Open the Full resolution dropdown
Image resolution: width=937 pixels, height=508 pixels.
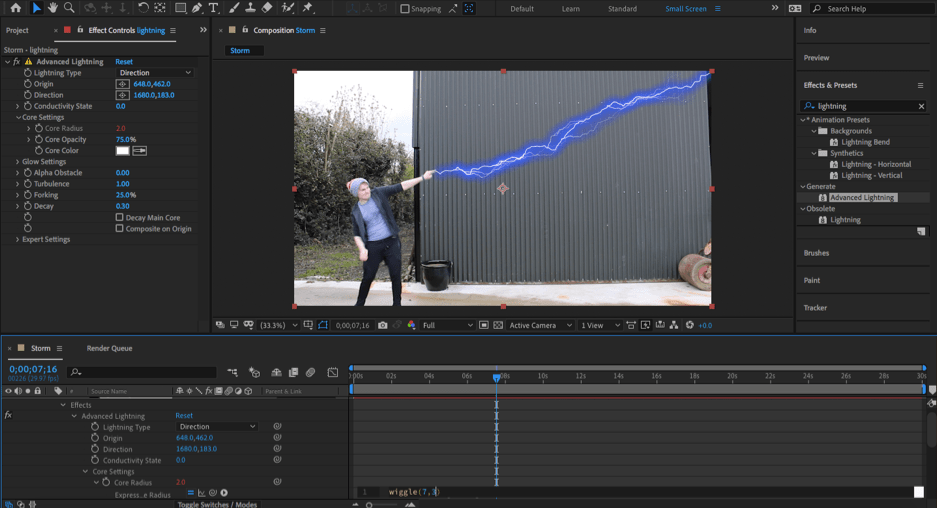tap(447, 325)
